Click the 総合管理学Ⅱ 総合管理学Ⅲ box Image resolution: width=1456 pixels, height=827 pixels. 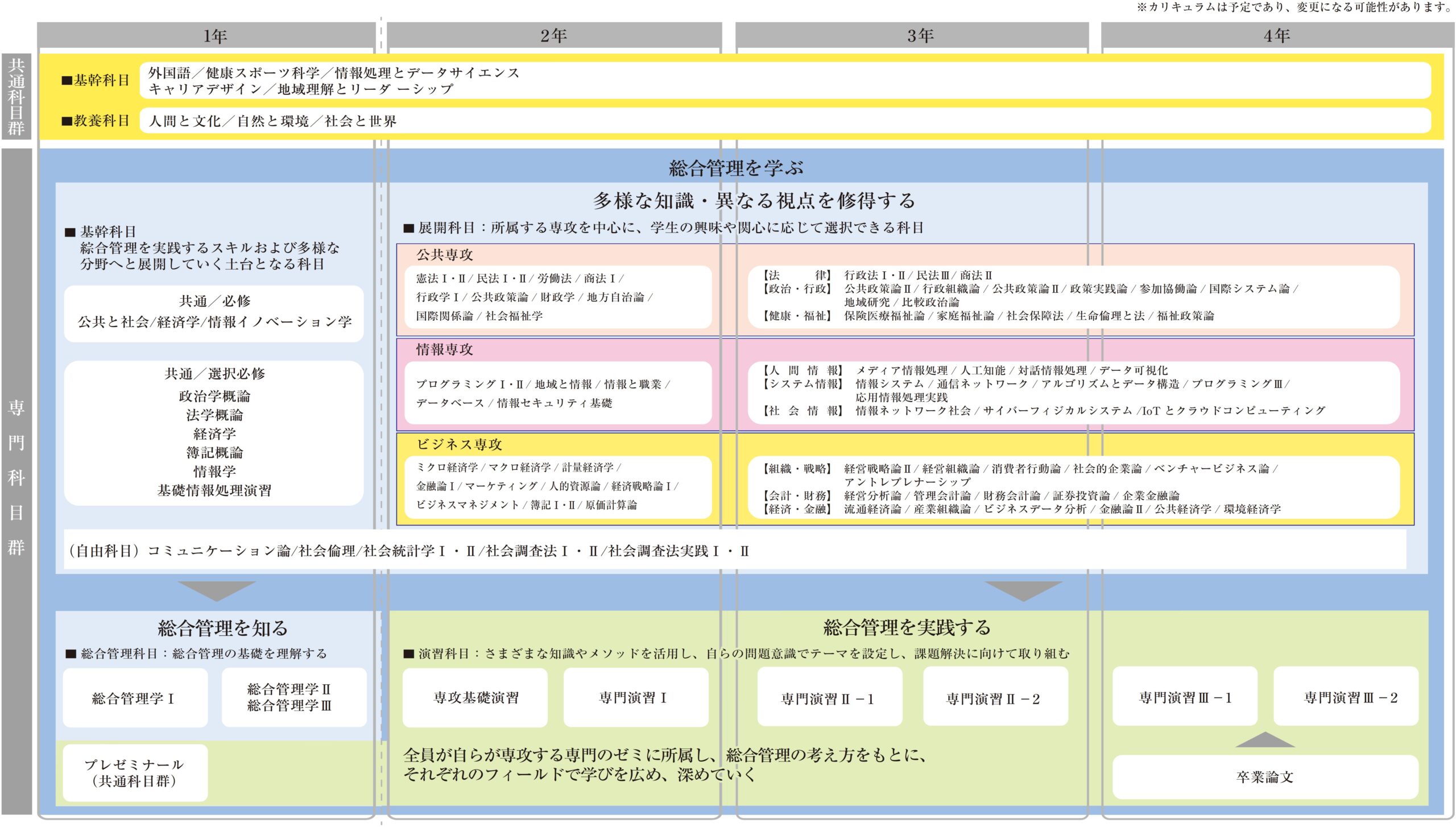tap(294, 697)
